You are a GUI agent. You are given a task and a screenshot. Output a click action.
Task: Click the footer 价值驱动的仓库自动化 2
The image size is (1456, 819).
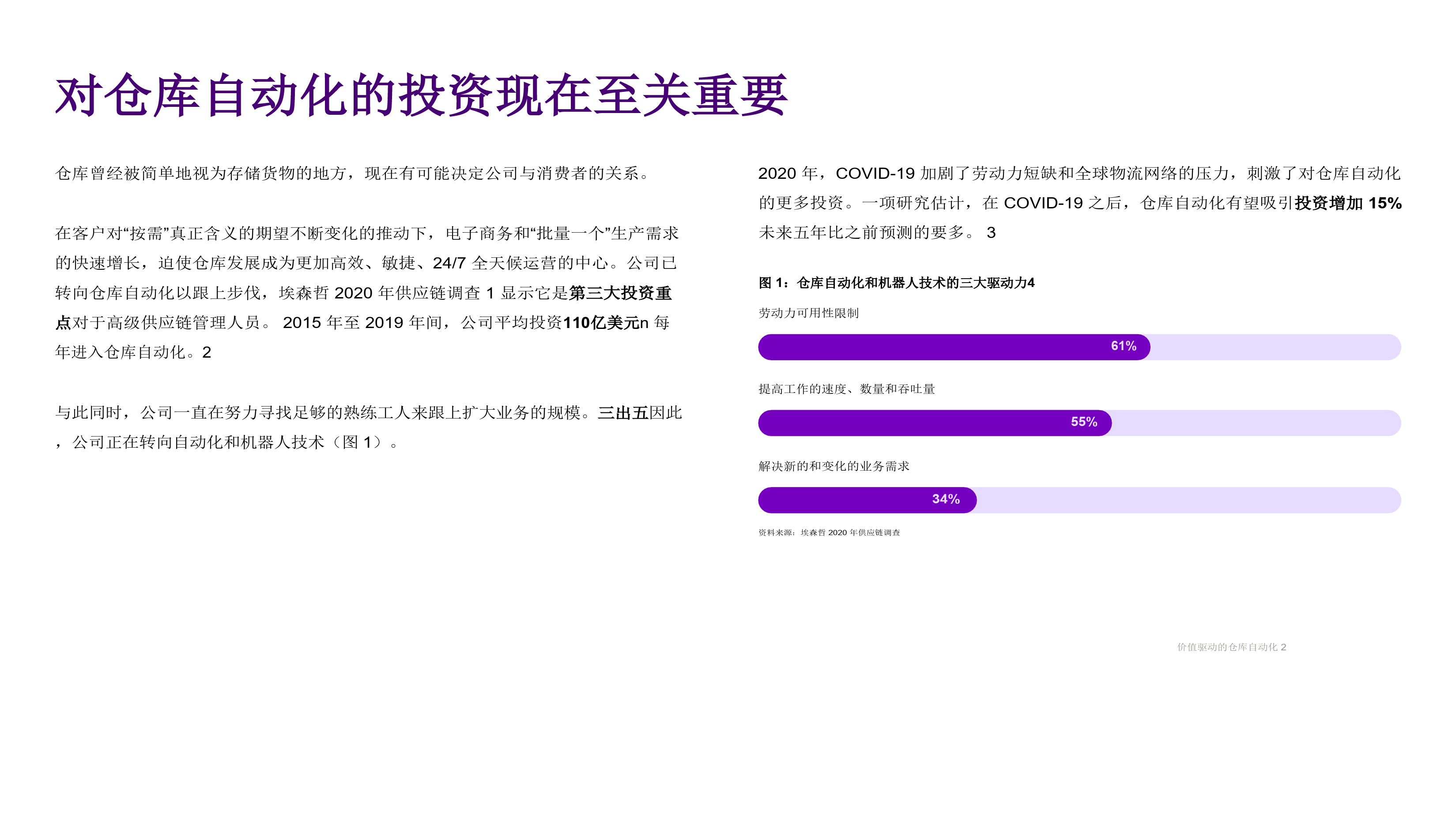pyautogui.click(x=1232, y=647)
